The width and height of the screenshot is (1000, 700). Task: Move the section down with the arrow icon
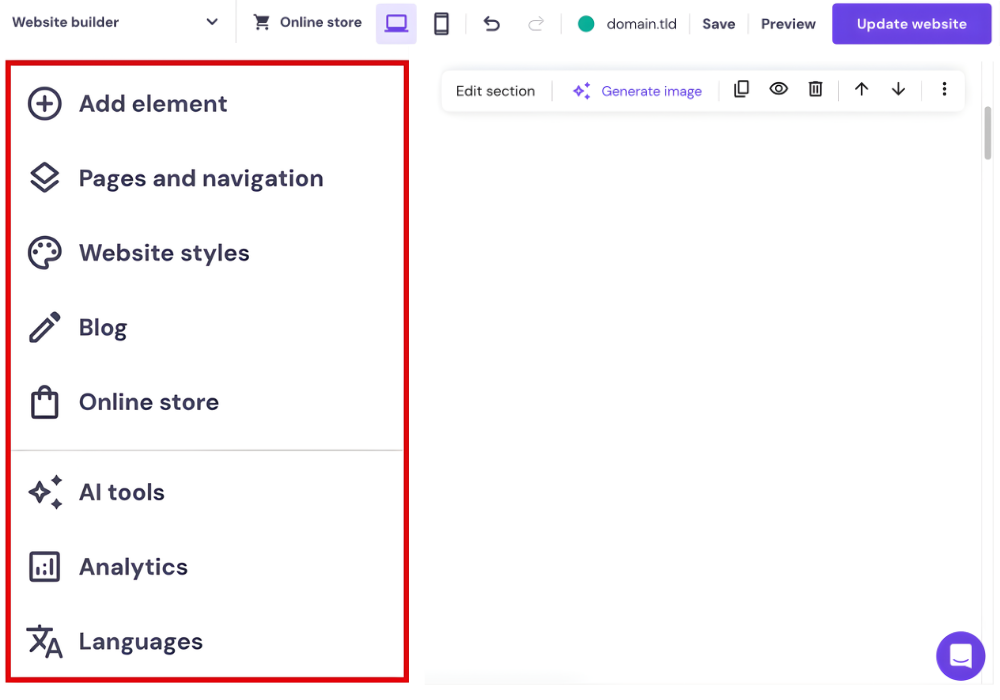pos(898,89)
